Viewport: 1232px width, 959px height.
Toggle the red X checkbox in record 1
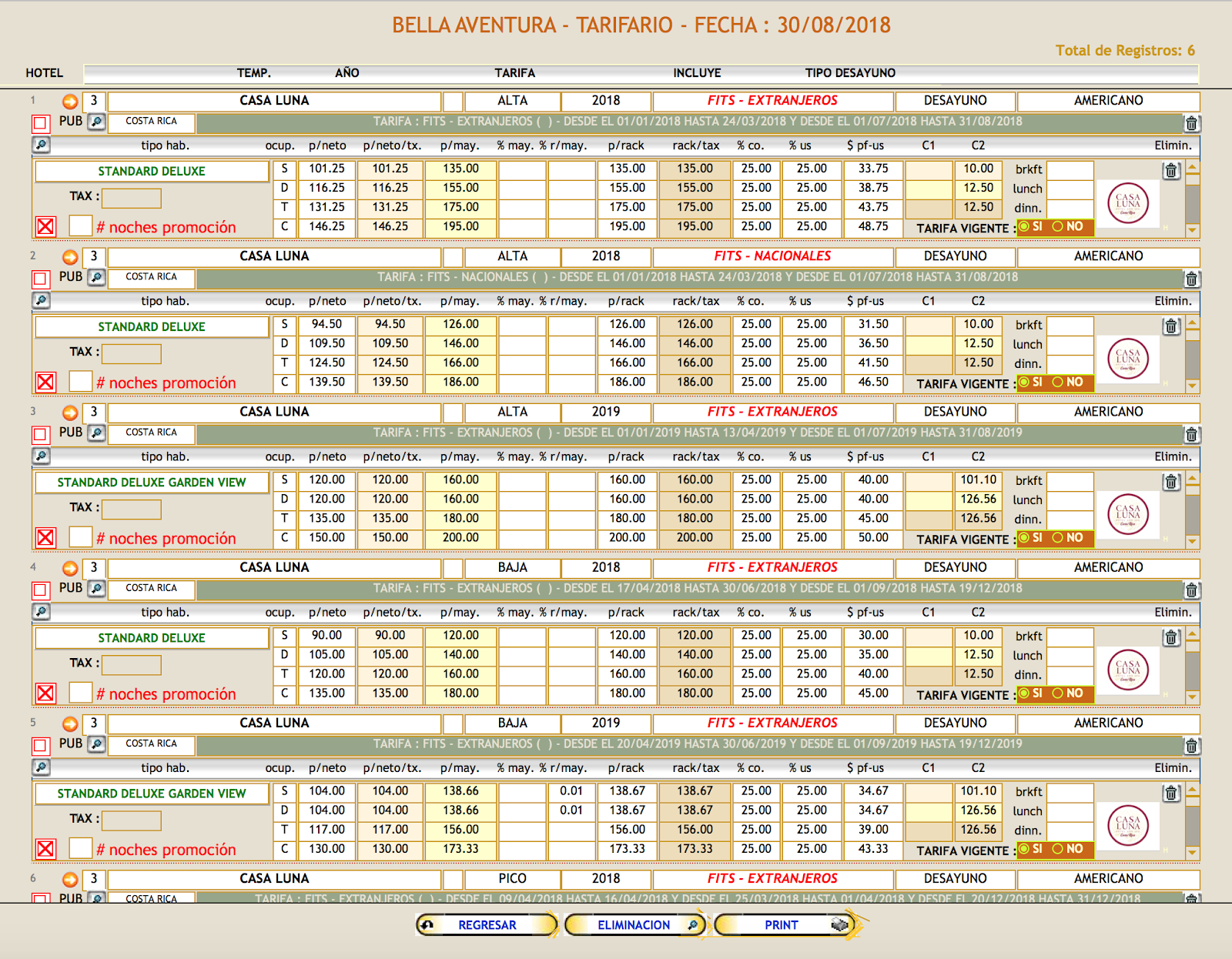pos(45,226)
